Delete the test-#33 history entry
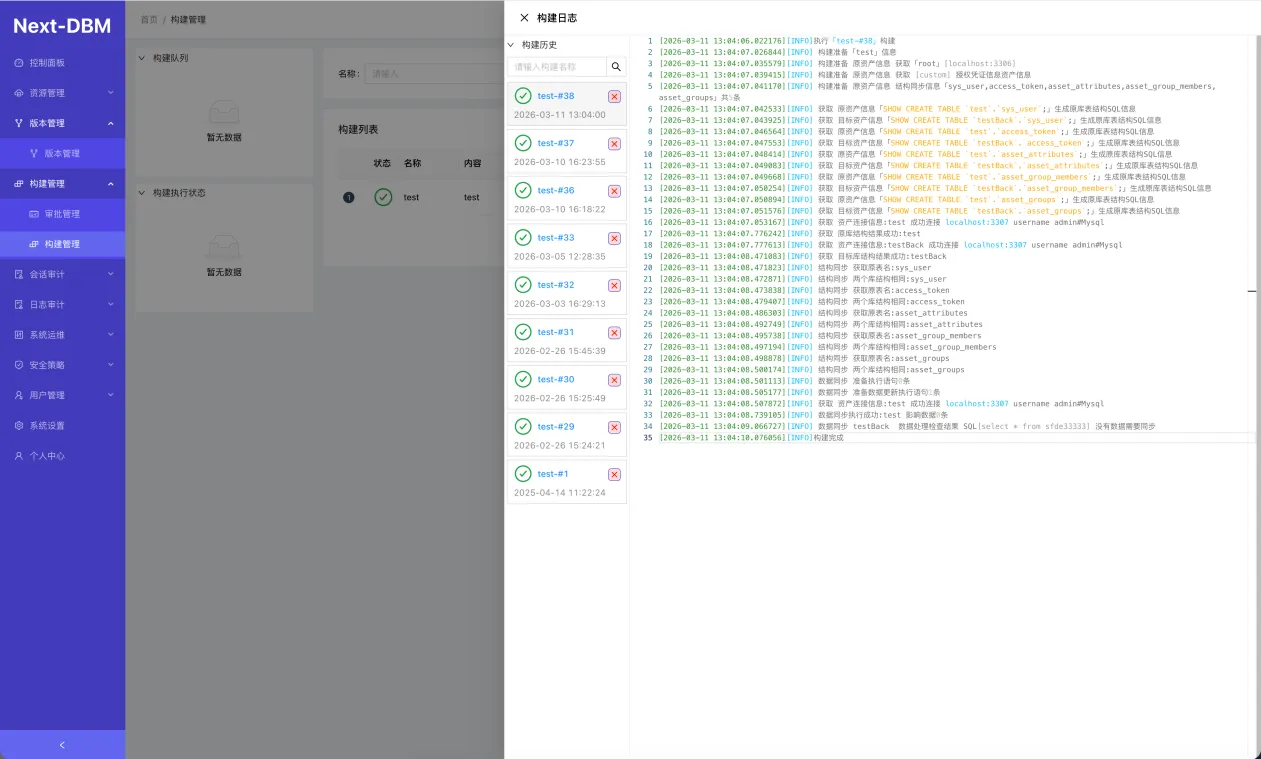1261x759 pixels. pyautogui.click(x=614, y=238)
